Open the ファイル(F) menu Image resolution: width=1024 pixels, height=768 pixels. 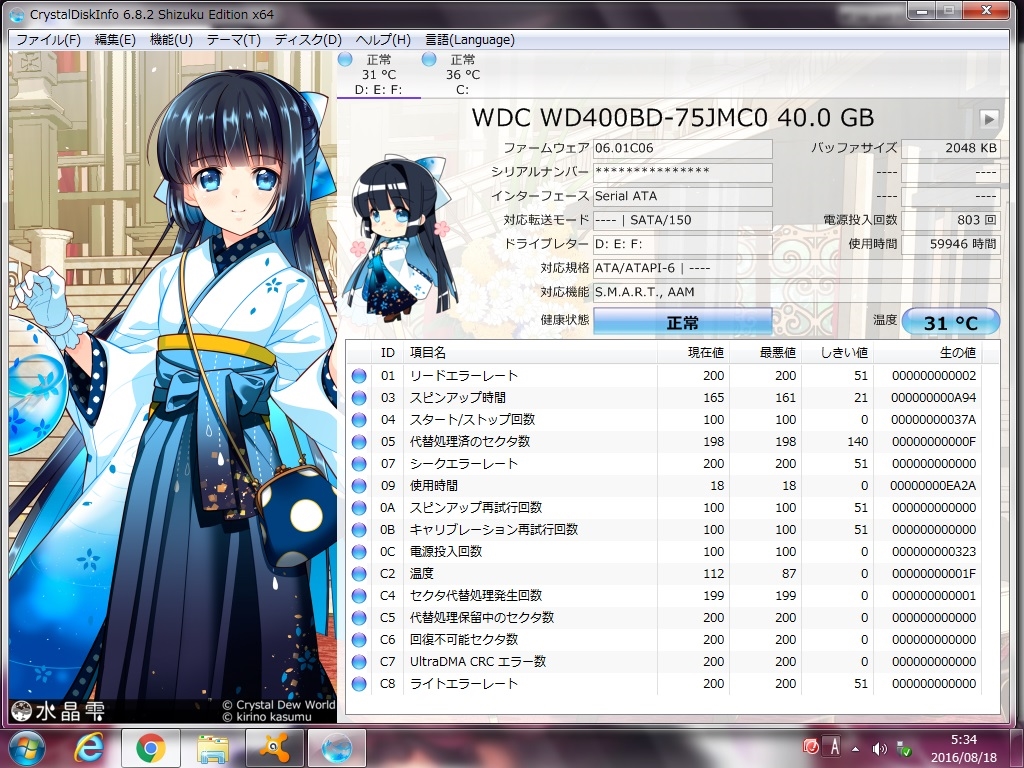(x=48, y=40)
